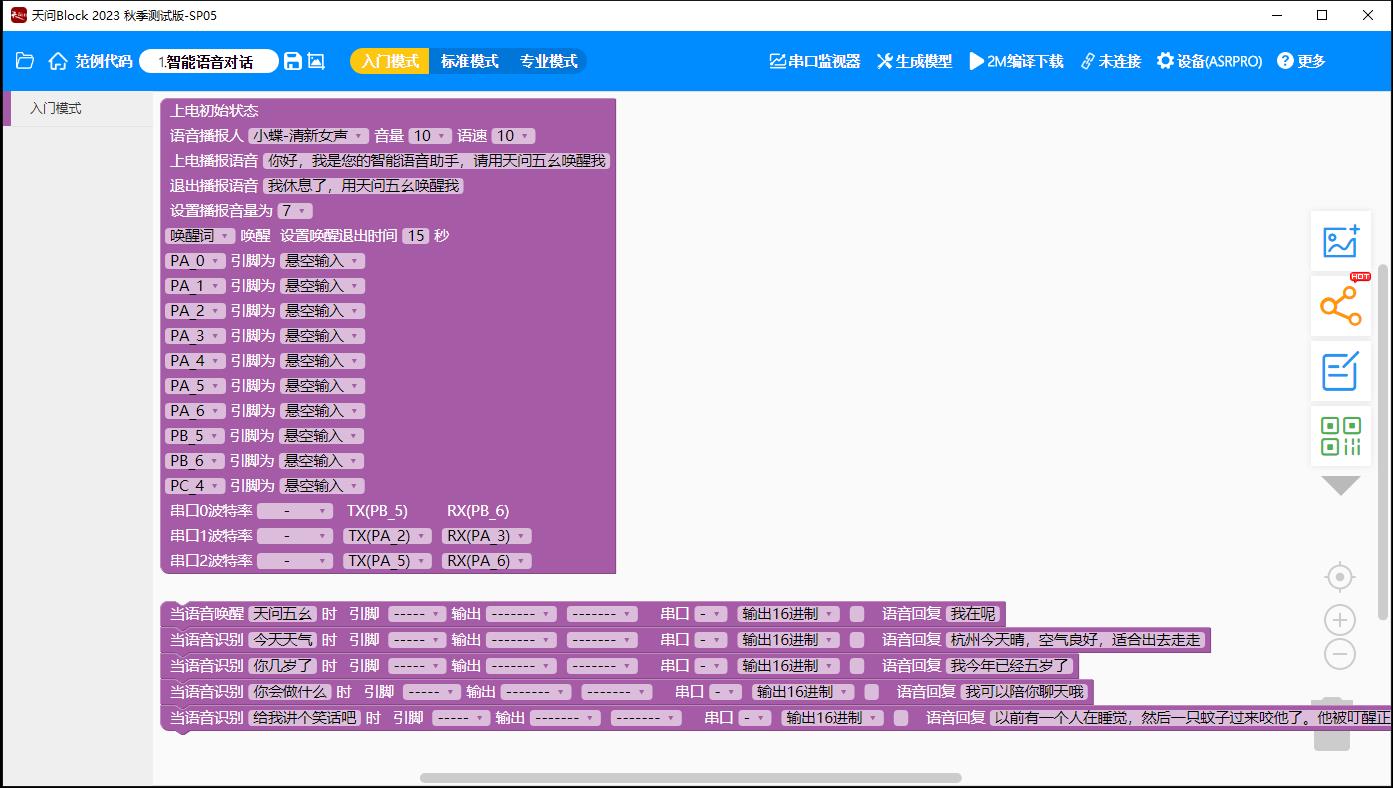This screenshot has height=788, width=1393.
Task: Edit command word field 你几岁了
Action: [x=282, y=665]
